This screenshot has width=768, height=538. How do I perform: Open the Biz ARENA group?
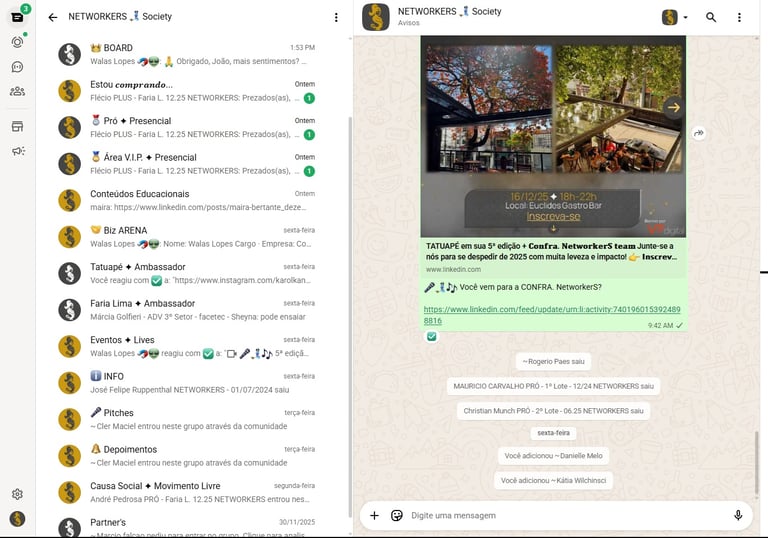pyautogui.click(x=192, y=237)
